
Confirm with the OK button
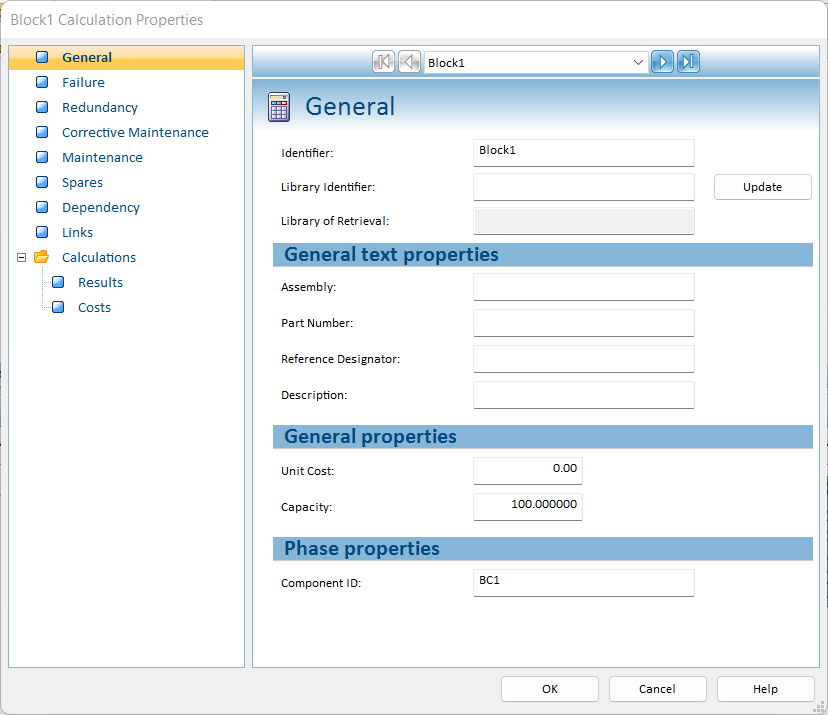pos(550,689)
